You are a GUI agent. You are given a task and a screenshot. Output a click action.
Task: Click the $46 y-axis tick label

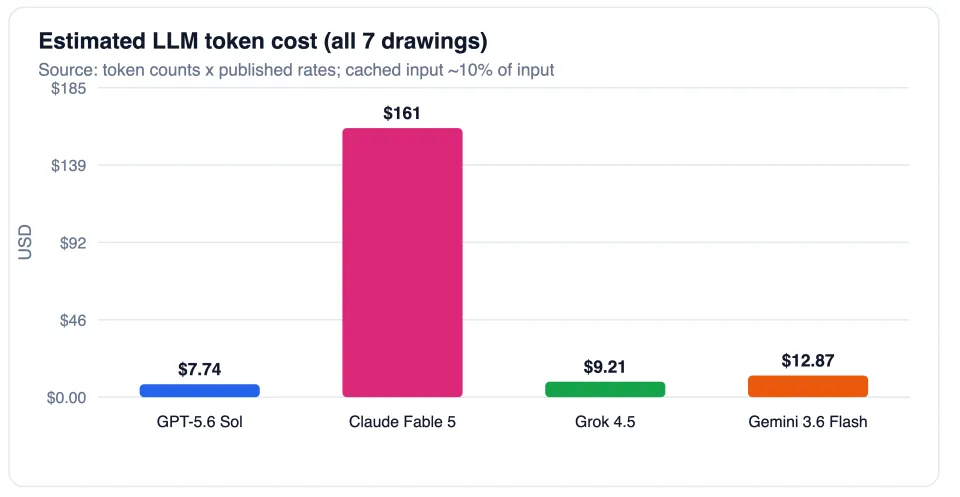click(x=73, y=320)
